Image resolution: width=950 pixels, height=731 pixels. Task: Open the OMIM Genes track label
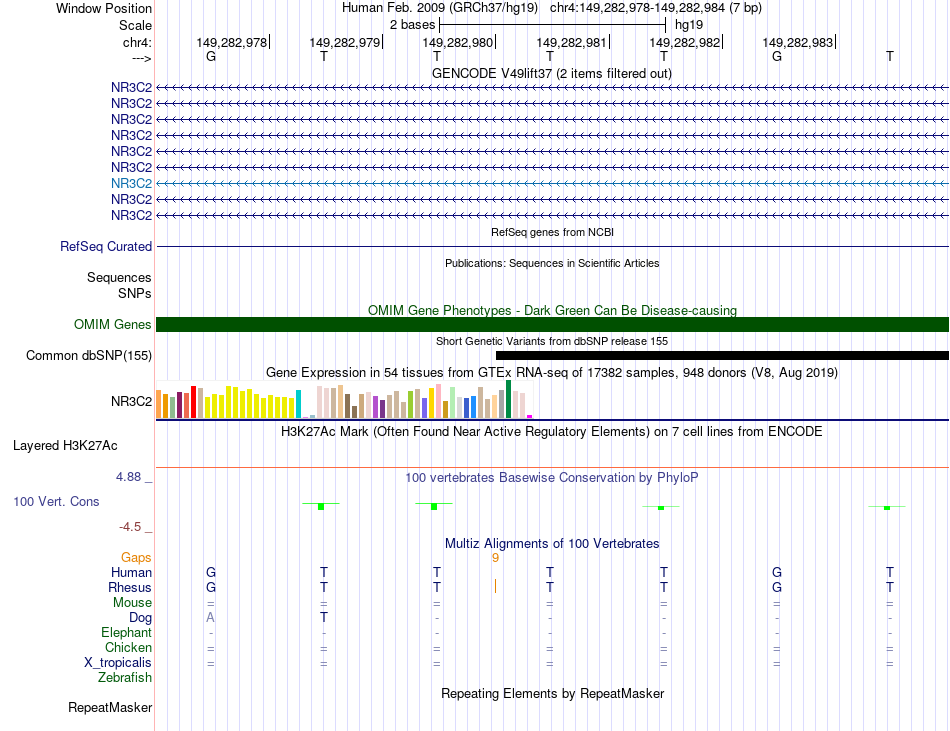(113, 325)
